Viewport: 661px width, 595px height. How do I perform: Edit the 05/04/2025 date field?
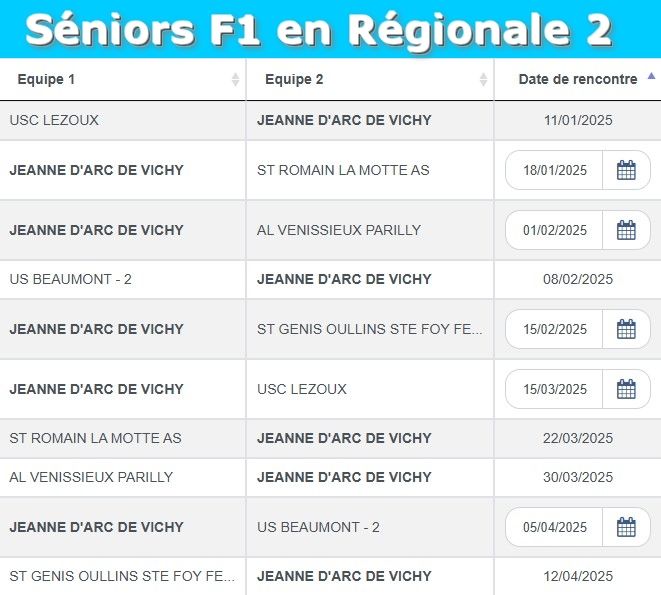(554, 527)
